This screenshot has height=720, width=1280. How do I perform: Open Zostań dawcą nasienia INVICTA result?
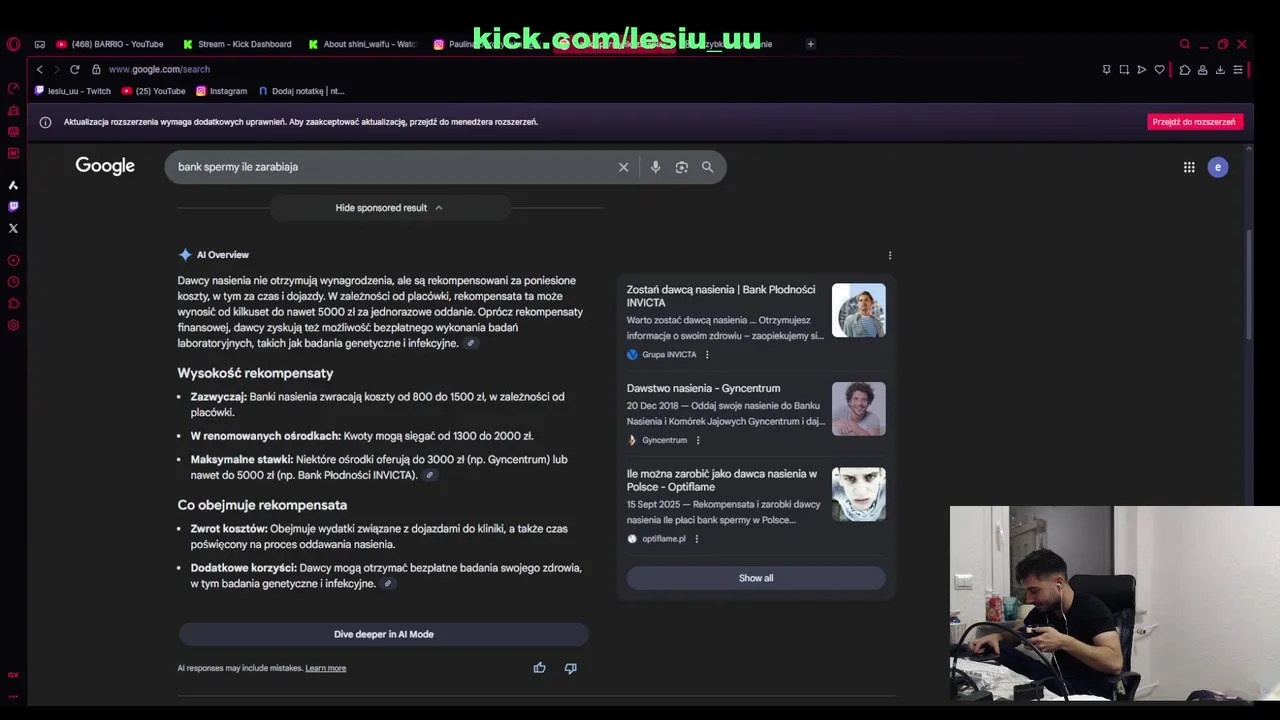click(721, 296)
